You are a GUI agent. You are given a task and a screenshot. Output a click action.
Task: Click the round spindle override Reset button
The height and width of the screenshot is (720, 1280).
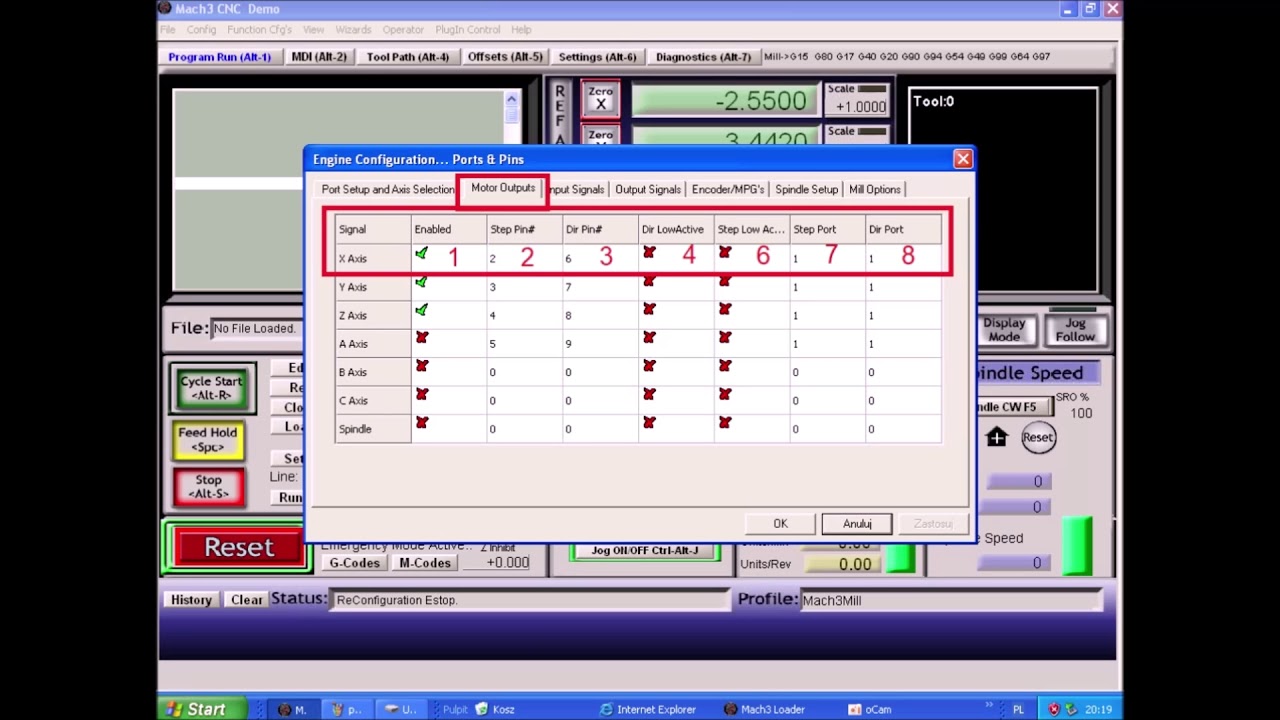[x=1038, y=437]
